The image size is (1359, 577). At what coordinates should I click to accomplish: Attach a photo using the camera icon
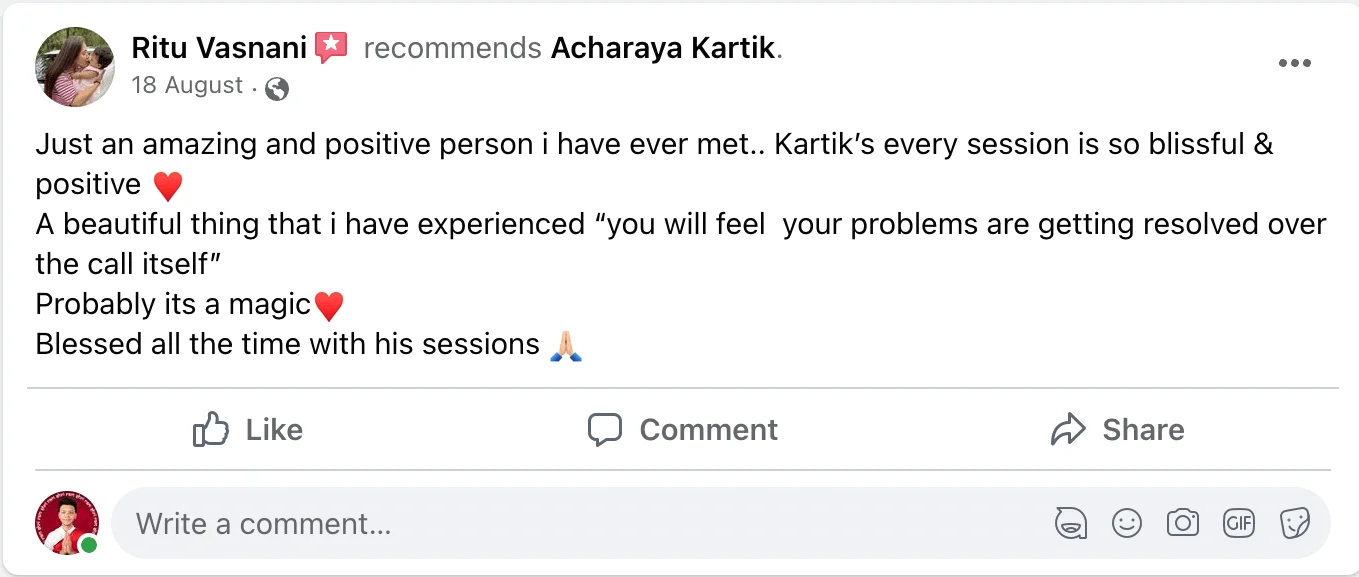click(1183, 523)
